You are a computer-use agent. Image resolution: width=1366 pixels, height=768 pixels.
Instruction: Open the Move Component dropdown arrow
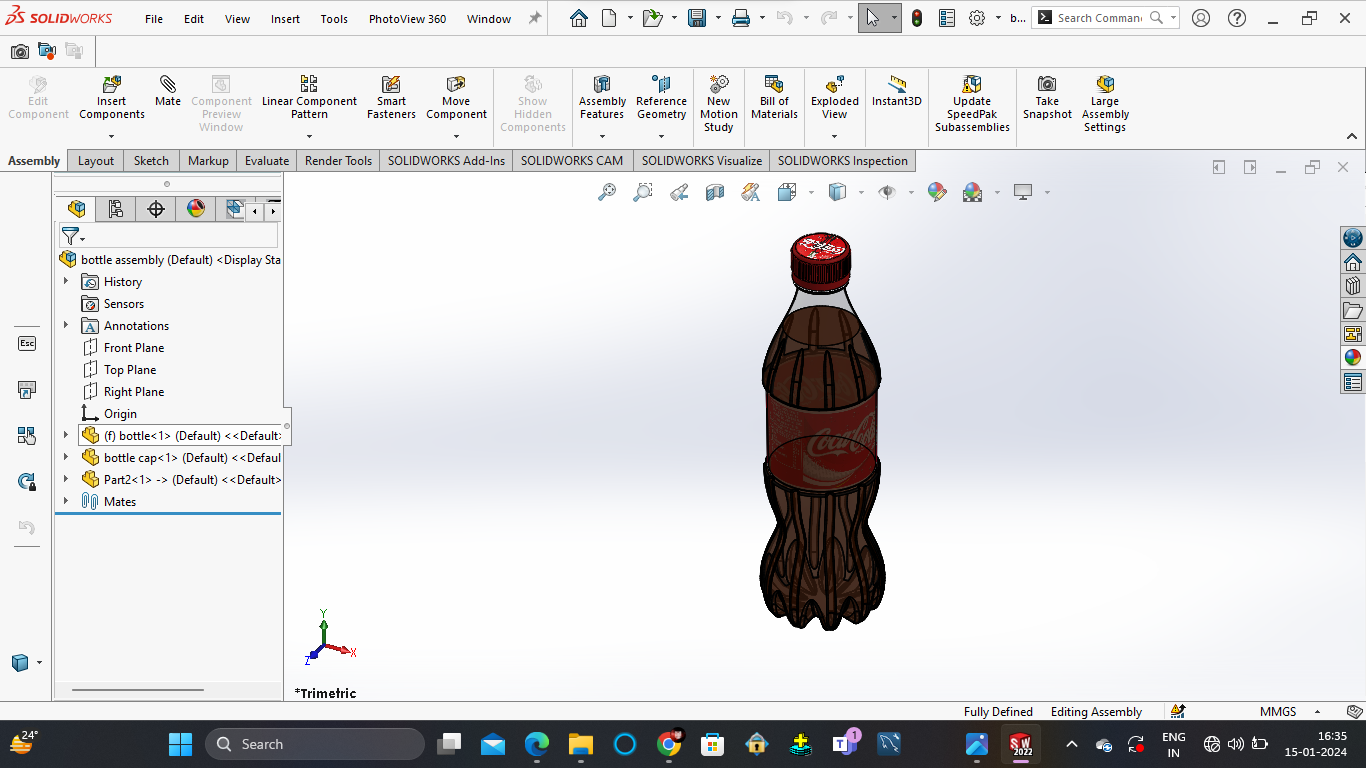pos(456,136)
